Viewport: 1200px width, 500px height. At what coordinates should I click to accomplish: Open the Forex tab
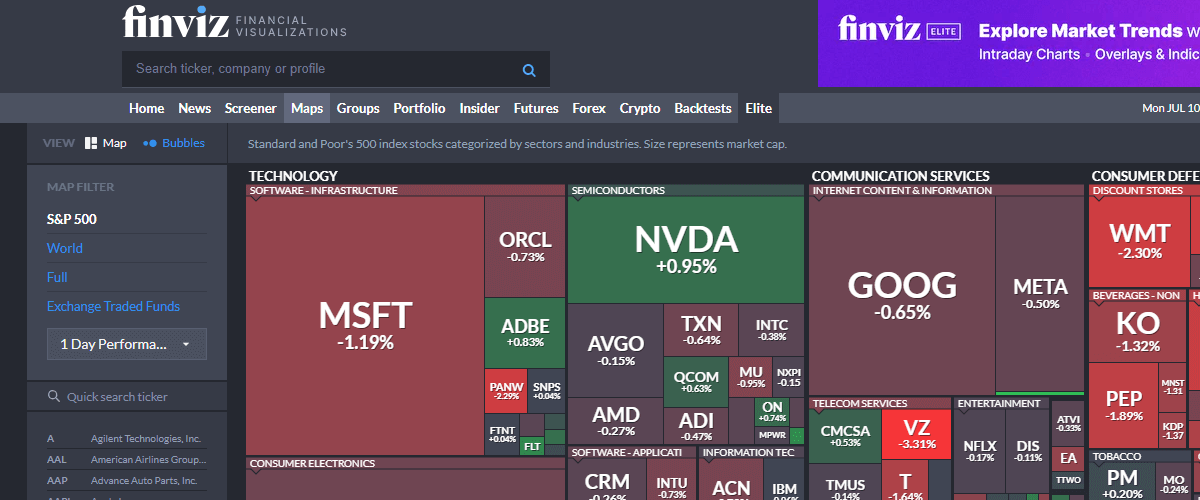(x=589, y=108)
